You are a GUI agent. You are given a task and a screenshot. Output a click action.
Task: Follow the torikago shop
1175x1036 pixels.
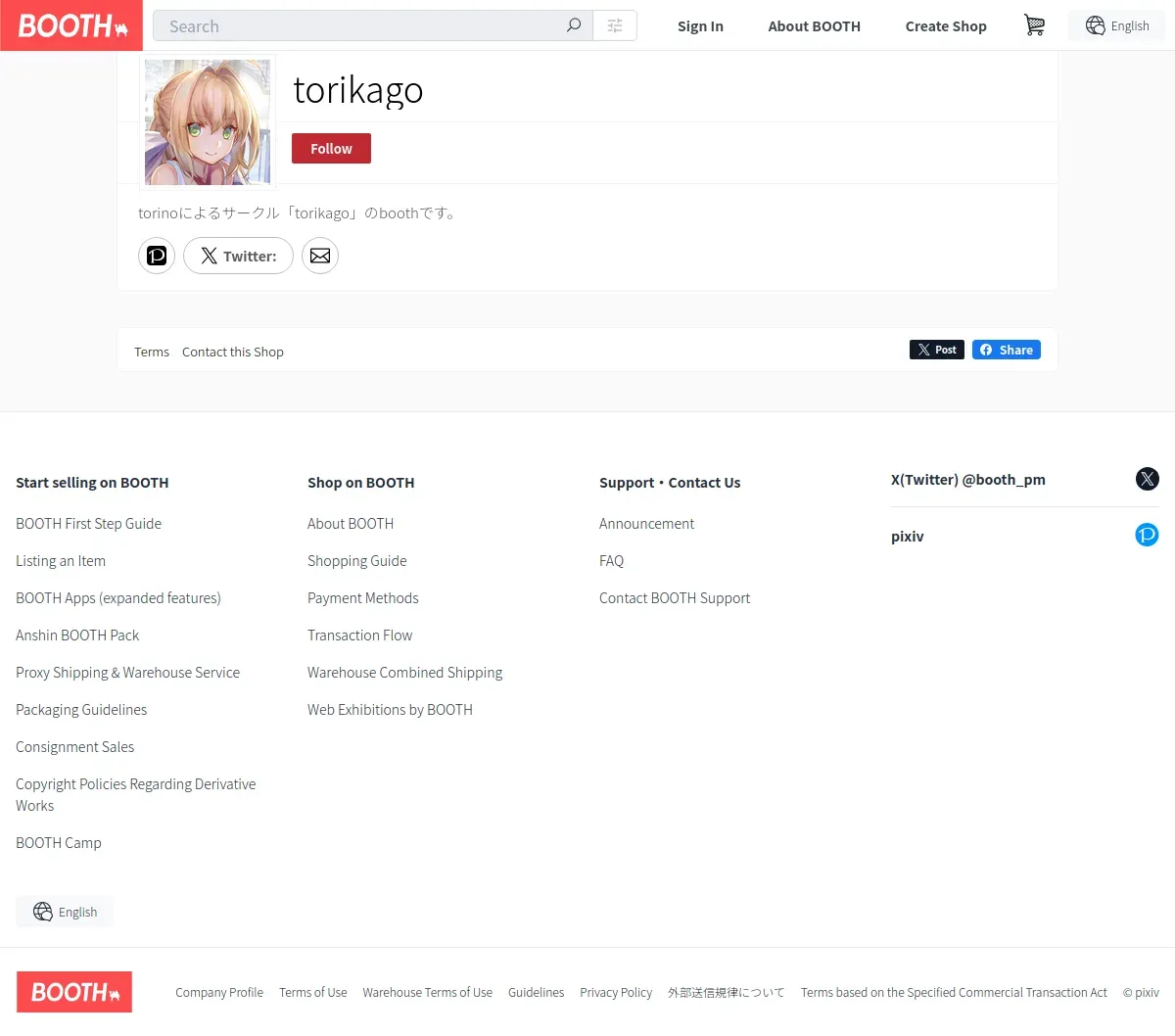click(x=331, y=149)
